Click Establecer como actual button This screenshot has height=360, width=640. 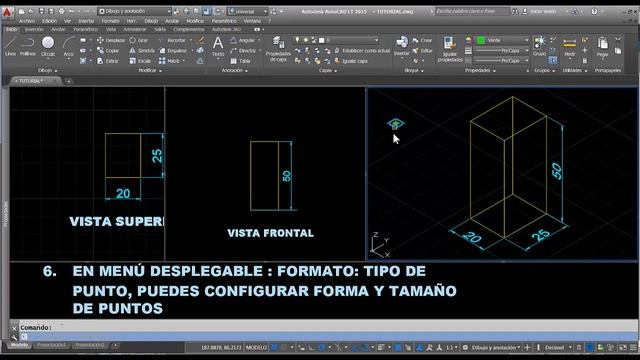tap(362, 51)
